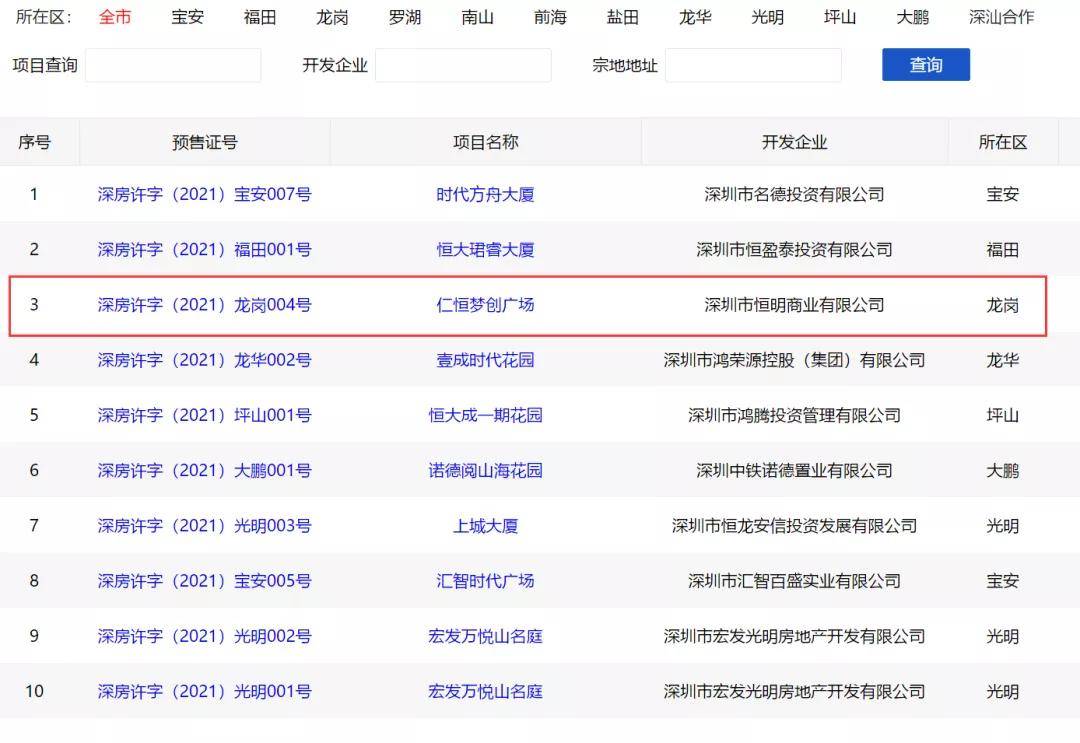Switch to the 福田 district filter tab
This screenshot has width=1080, height=743.
pos(260,17)
